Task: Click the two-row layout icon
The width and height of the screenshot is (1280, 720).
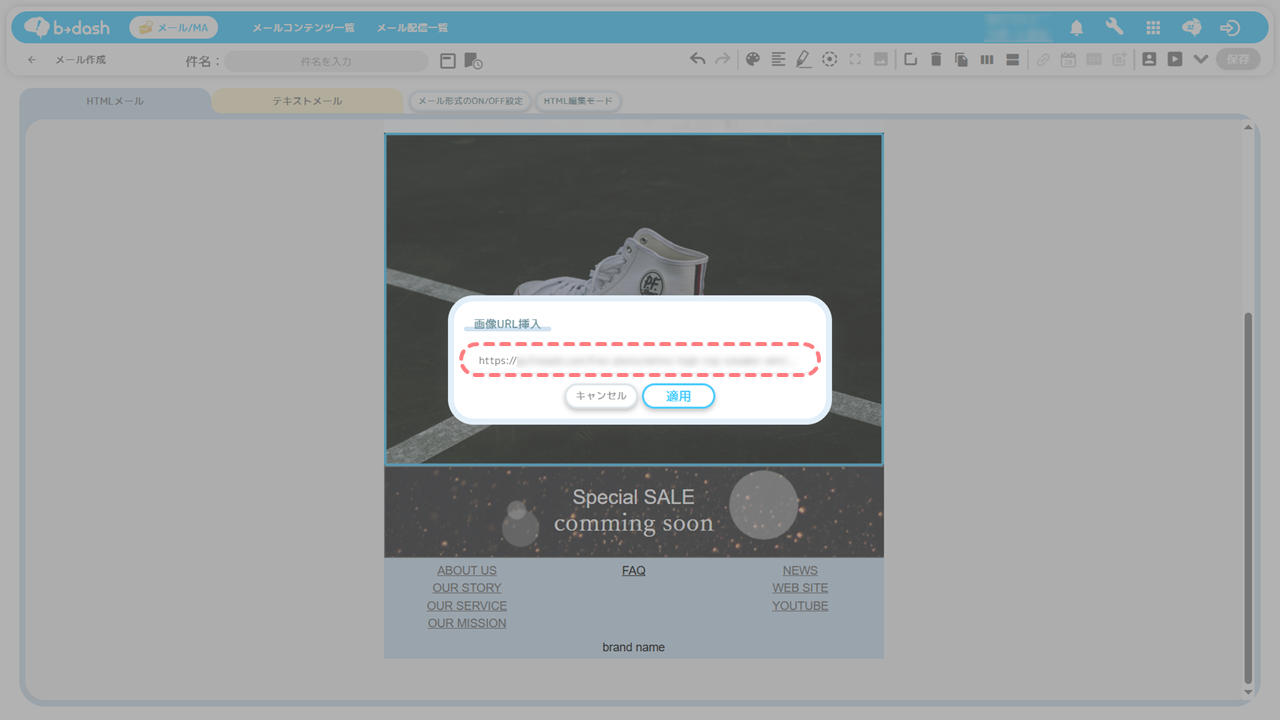Action: (1012, 59)
